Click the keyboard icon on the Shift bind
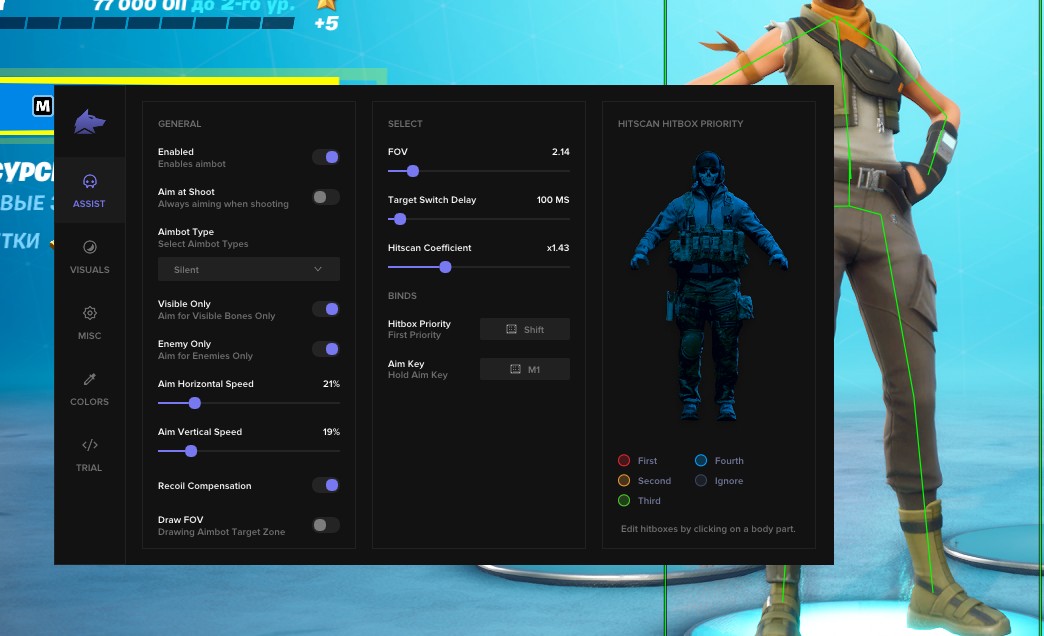The height and width of the screenshot is (636, 1044). pos(510,328)
